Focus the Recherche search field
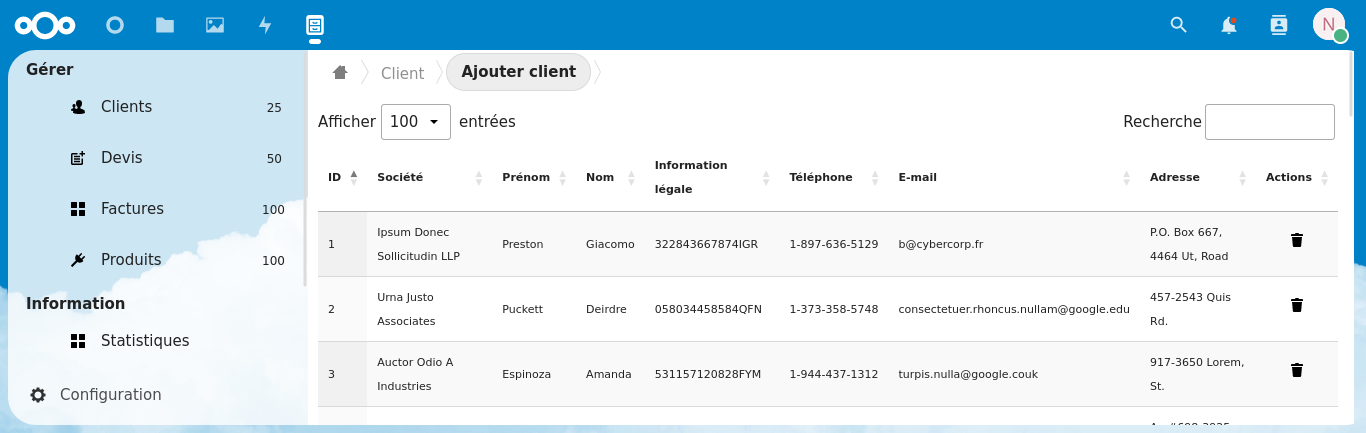 coord(1270,122)
